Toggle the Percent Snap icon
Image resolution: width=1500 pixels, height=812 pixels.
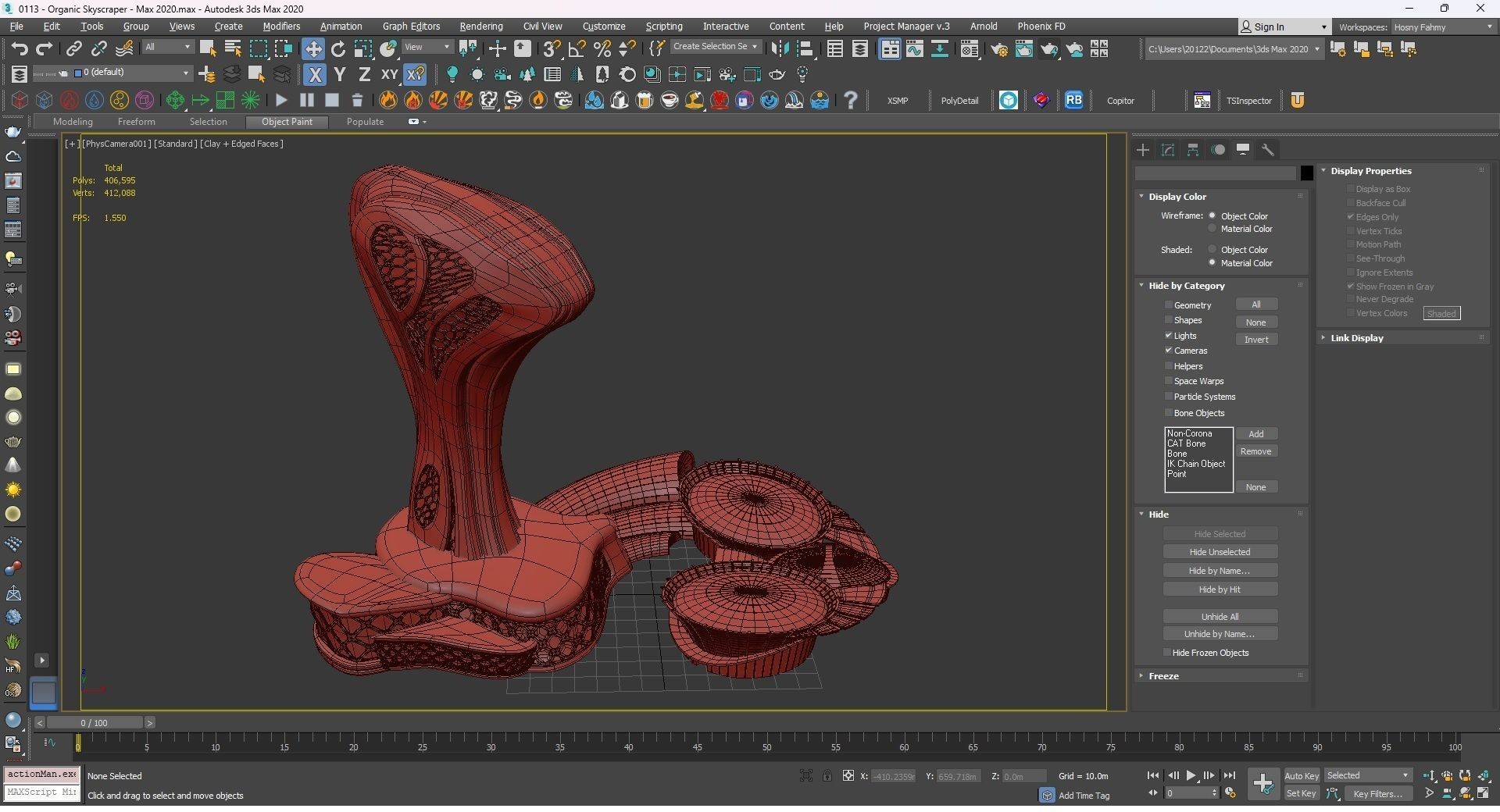point(602,48)
